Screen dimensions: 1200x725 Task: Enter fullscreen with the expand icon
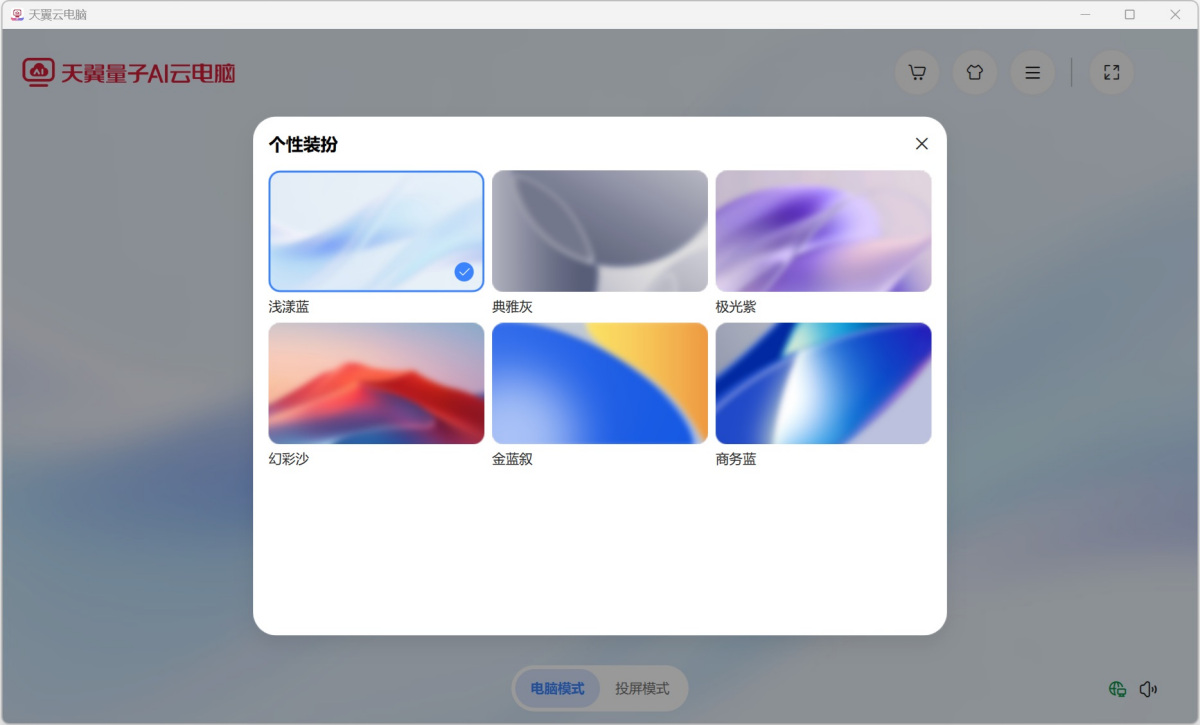tap(1110, 72)
